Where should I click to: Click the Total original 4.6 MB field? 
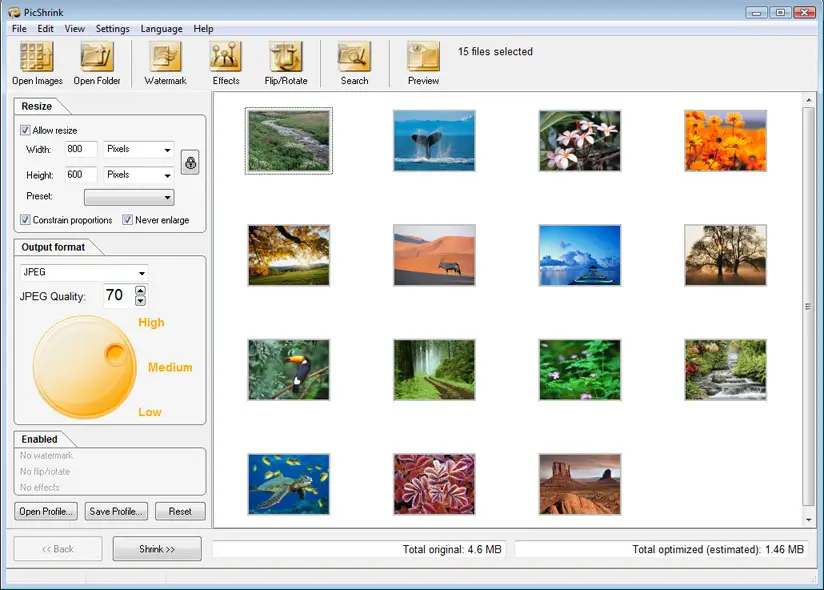(359, 550)
